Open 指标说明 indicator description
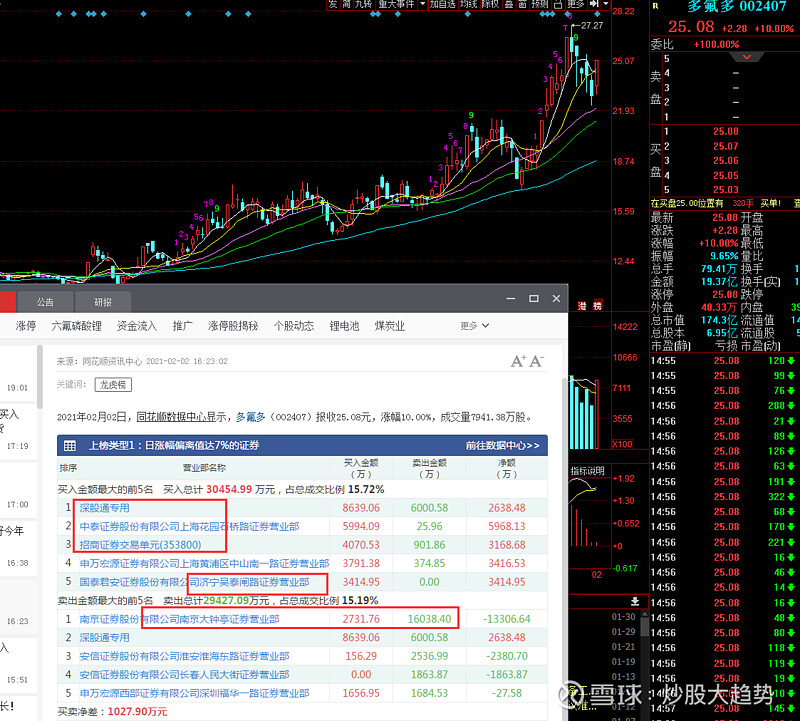The width and height of the screenshot is (800, 721). 587,471
